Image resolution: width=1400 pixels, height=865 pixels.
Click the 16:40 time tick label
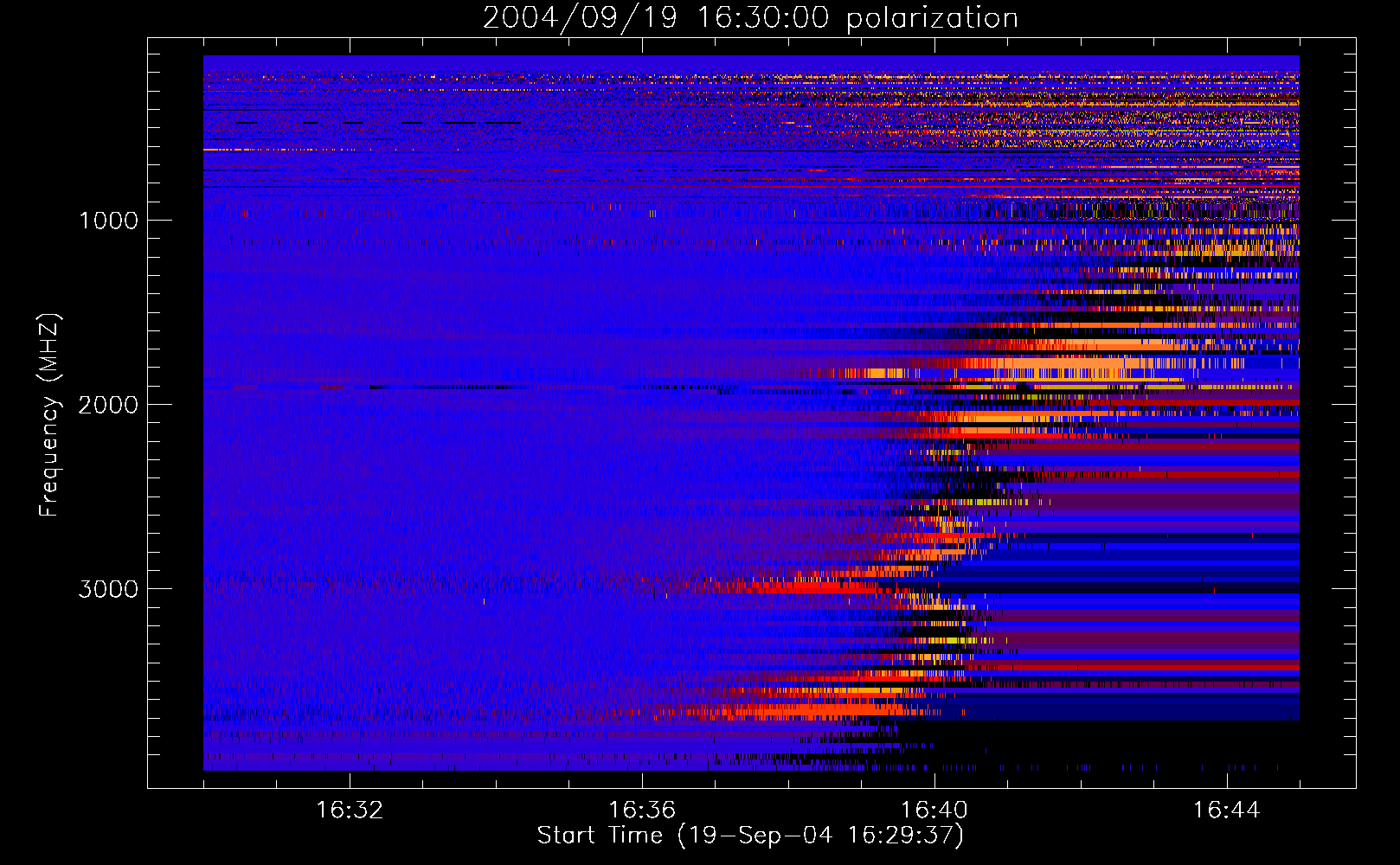pyautogui.click(x=934, y=811)
